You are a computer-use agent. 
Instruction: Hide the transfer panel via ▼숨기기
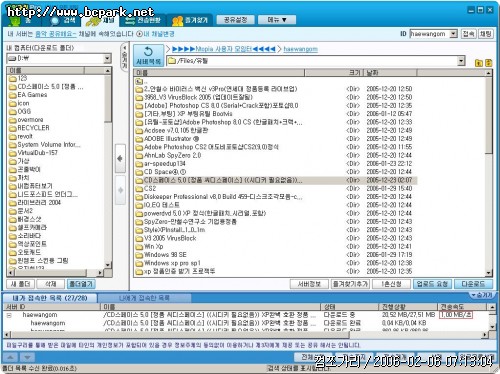coord(482,295)
